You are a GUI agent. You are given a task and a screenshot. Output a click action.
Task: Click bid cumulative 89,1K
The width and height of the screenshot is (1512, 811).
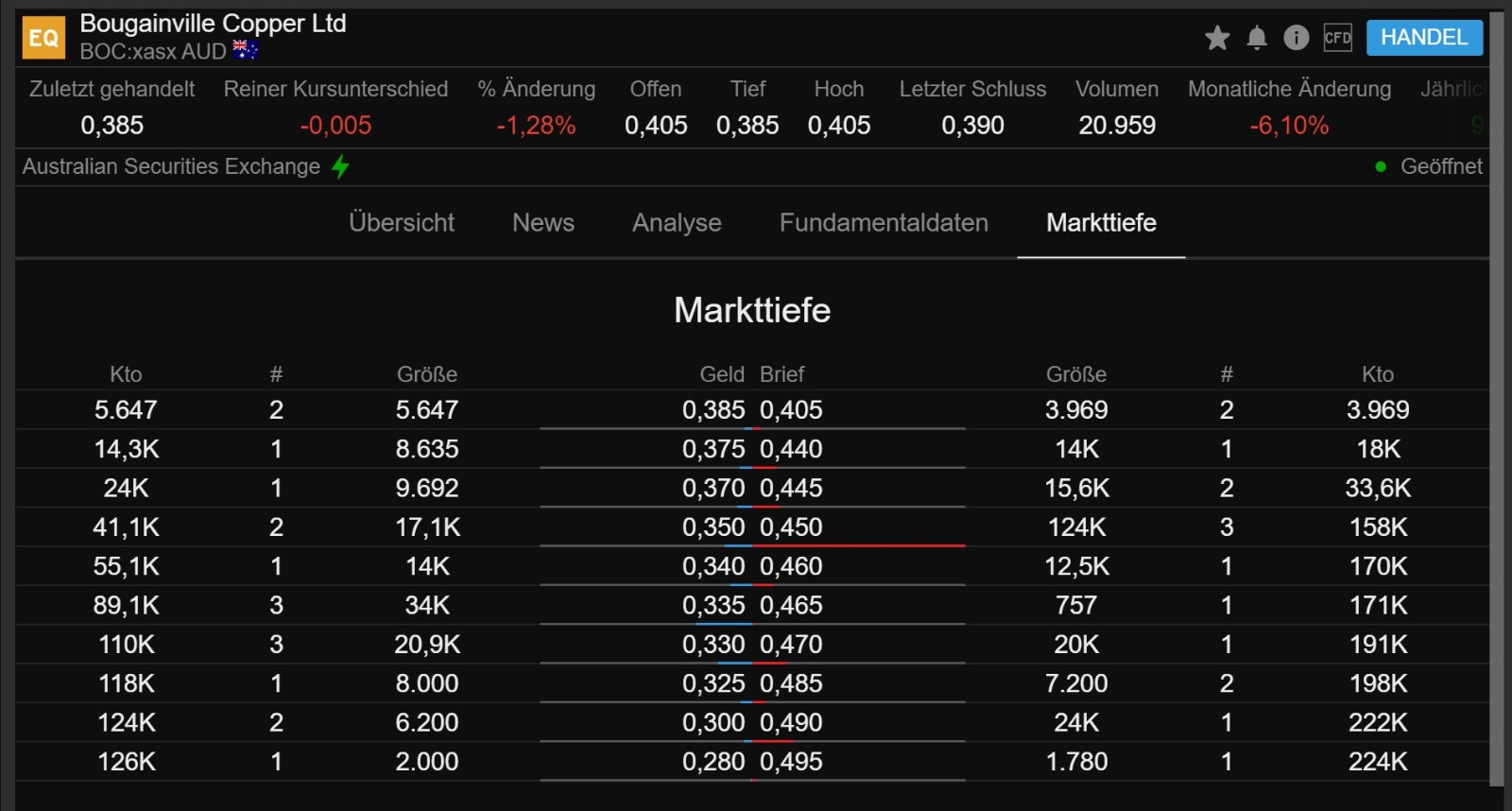pos(127,606)
